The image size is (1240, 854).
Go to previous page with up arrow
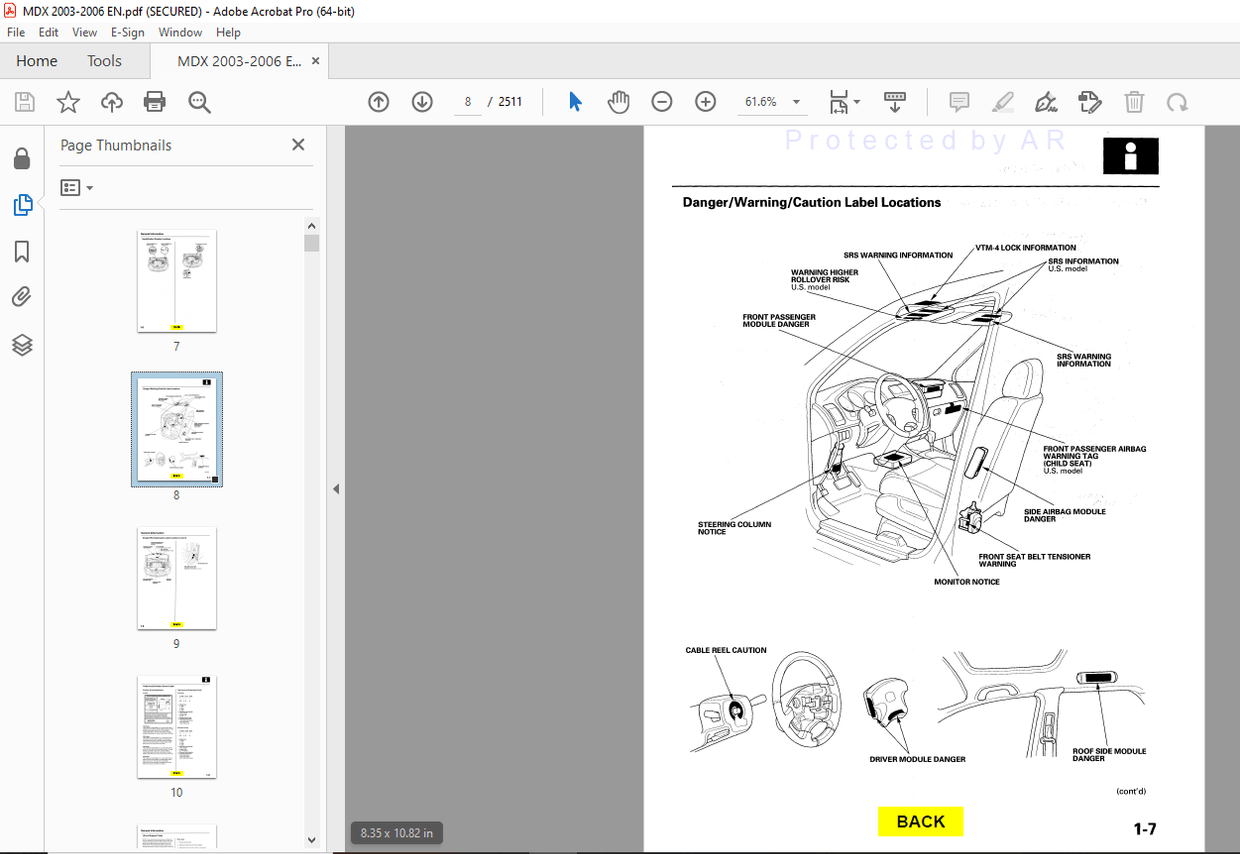[x=378, y=102]
